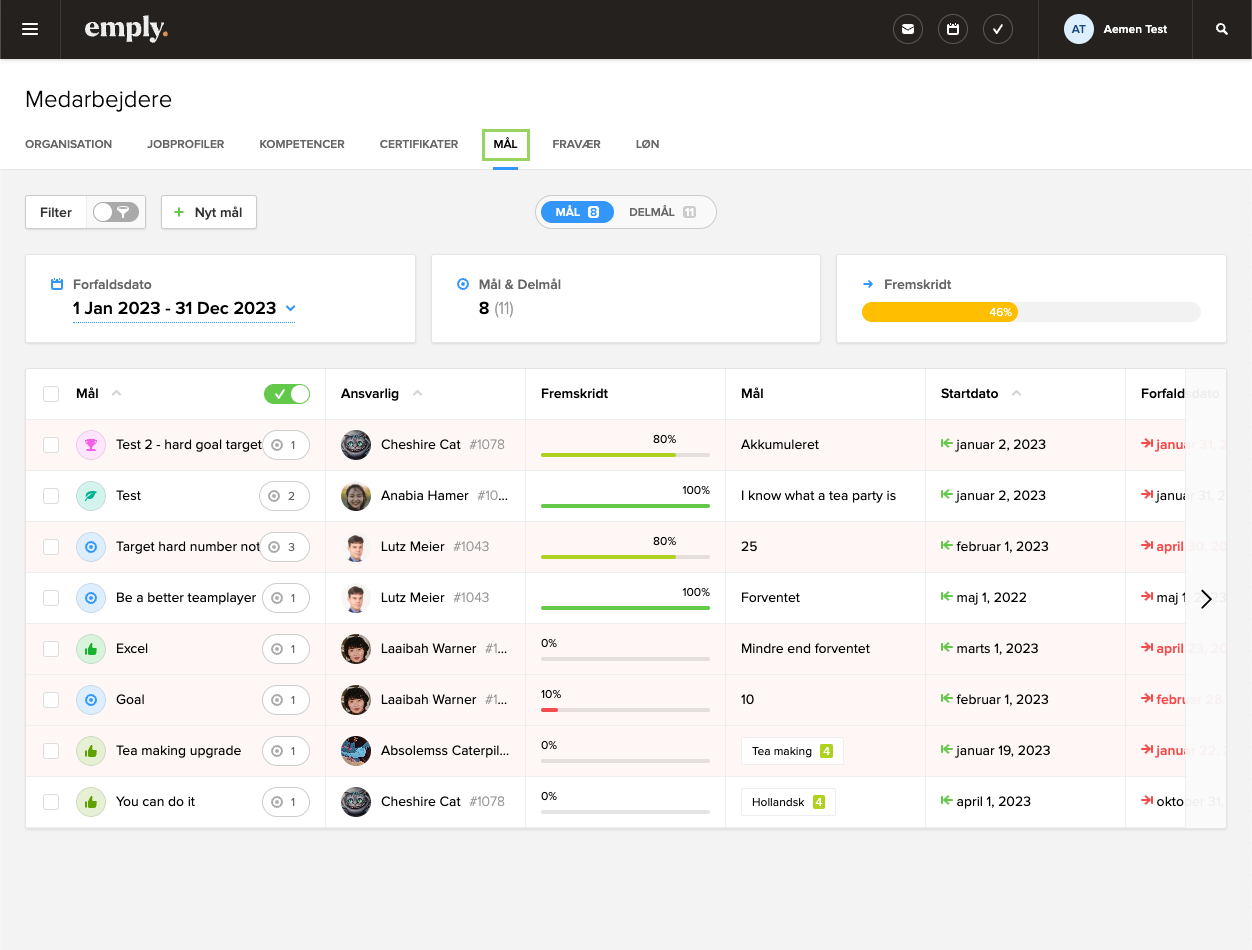
Task: Click the blue target icon beside 'Goal'
Action: coord(90,699)
